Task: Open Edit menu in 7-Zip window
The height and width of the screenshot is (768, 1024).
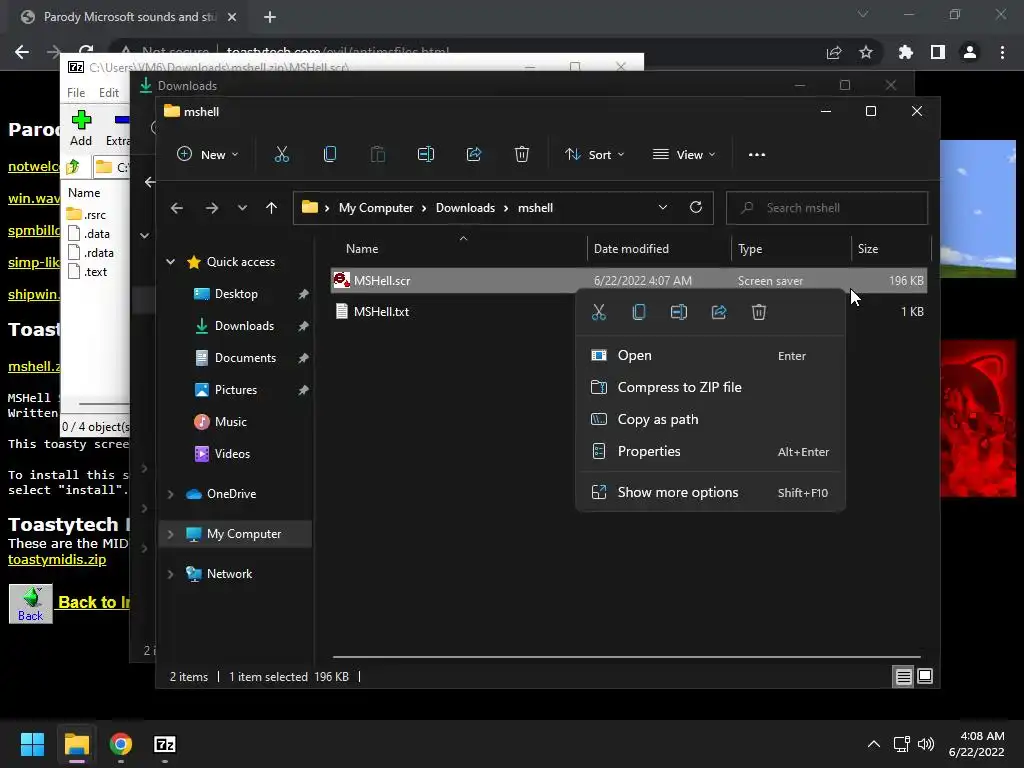Action: [108, 93]
